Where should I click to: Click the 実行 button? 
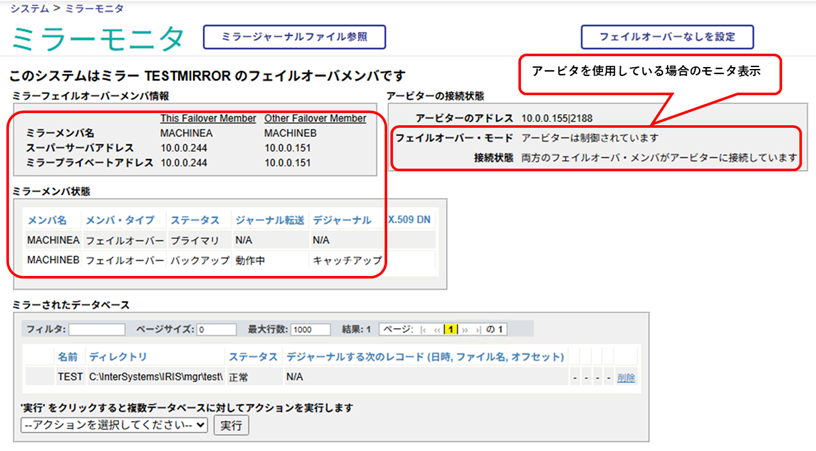(x=231, y=425)
